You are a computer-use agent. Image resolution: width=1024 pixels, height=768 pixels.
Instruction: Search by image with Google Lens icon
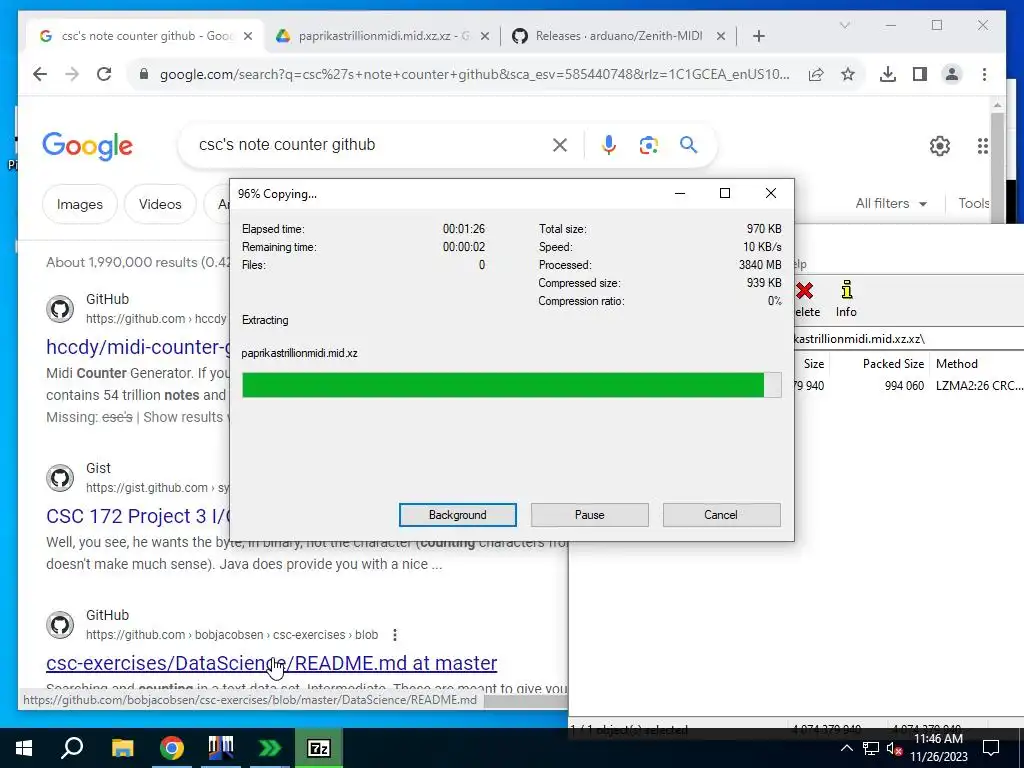tap(648, 145)
